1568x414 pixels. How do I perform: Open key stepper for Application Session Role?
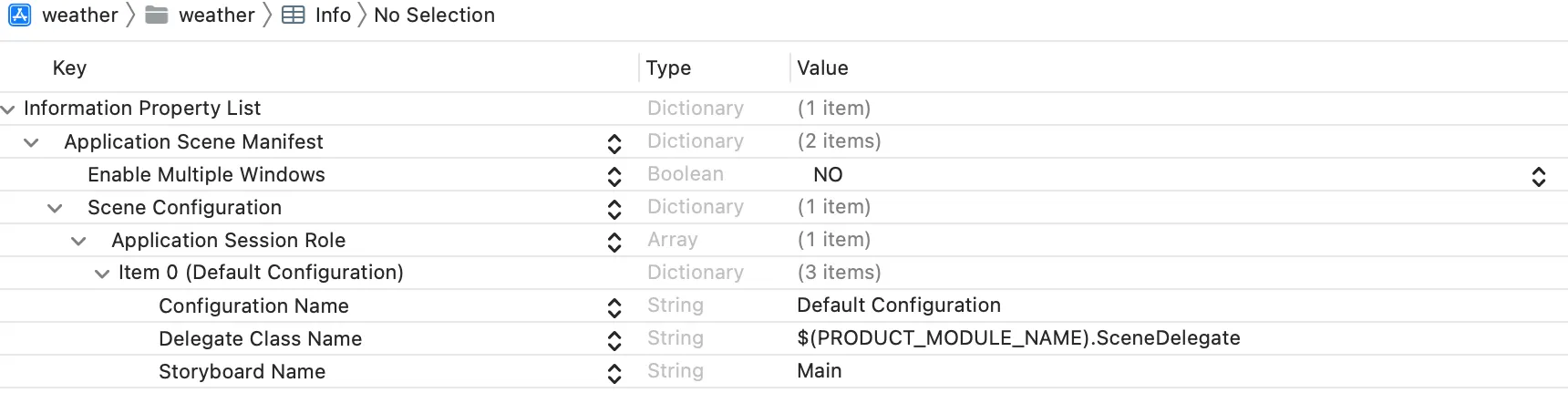(x=614, y=242)
